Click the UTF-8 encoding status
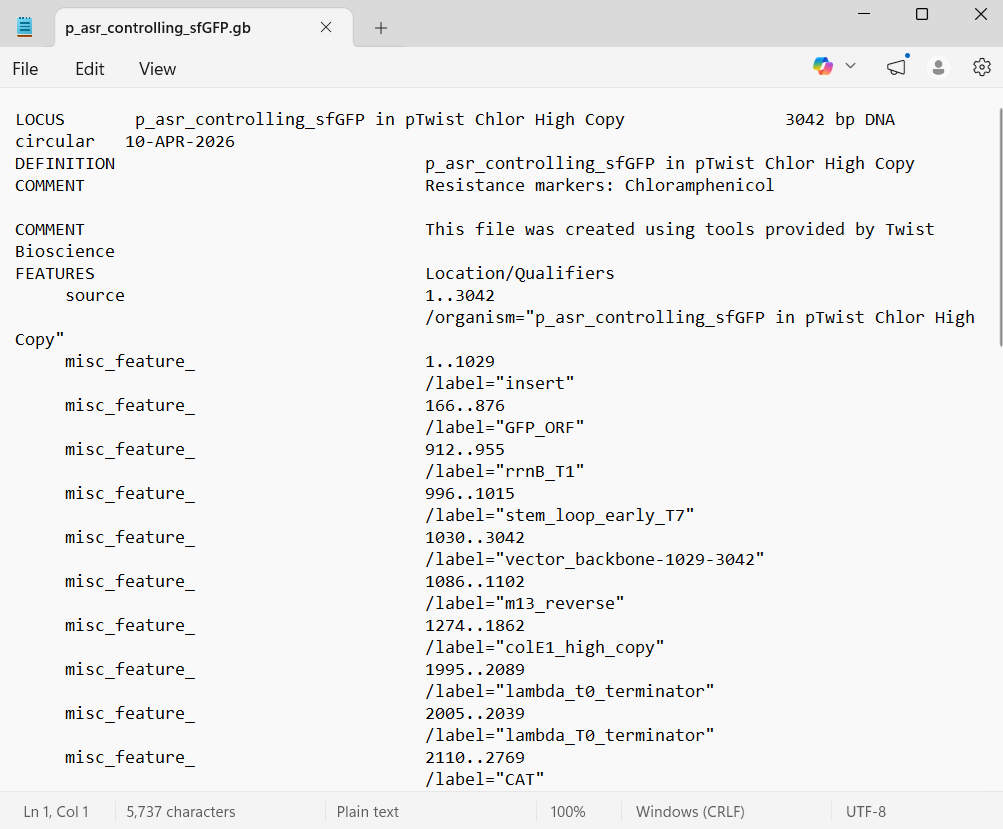Viewport: 1003px width, 829px height. pos(865,812)
